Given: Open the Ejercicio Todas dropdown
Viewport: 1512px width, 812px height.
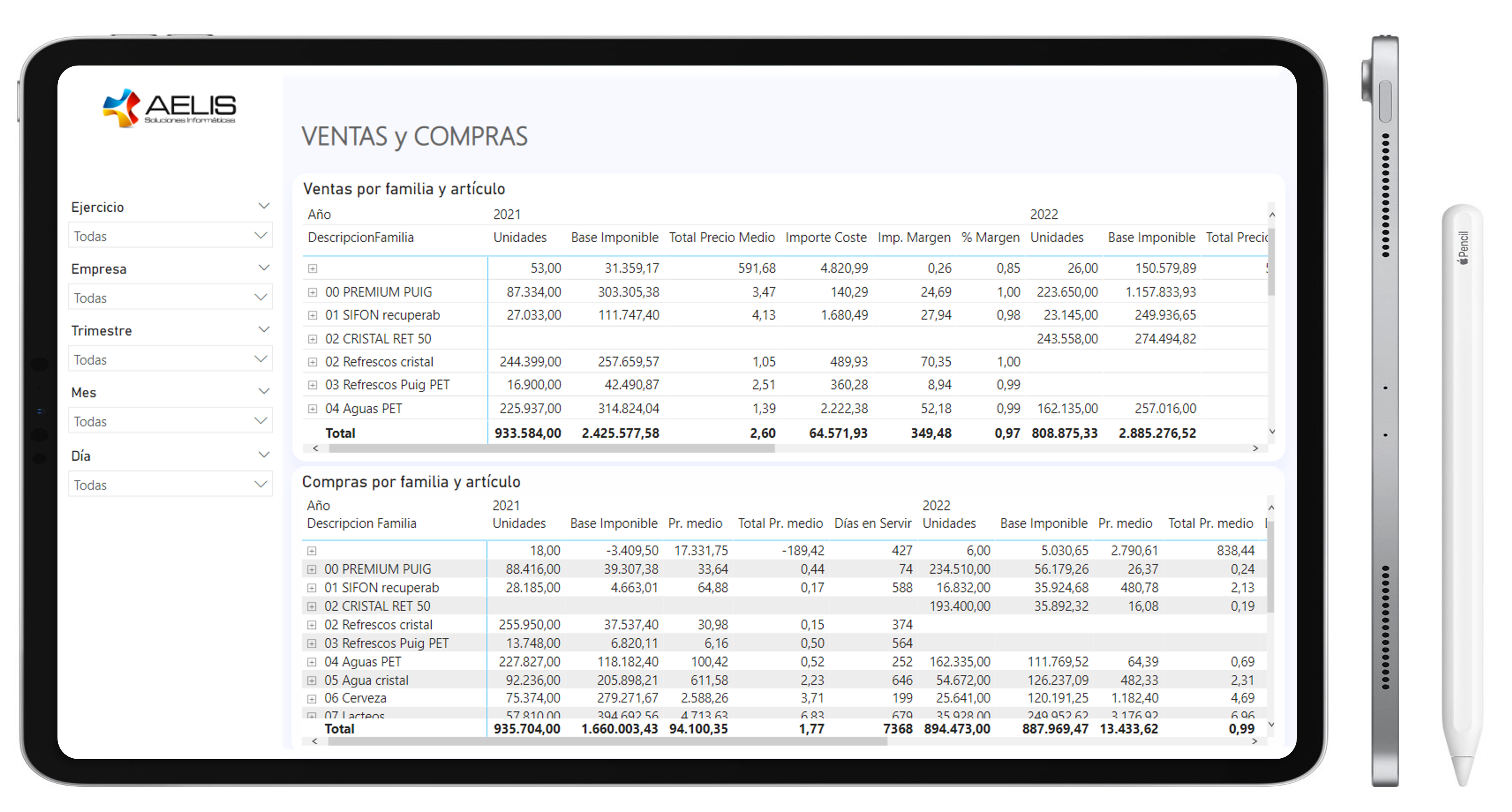Looking at the screenshot, I should click(170, 236).
